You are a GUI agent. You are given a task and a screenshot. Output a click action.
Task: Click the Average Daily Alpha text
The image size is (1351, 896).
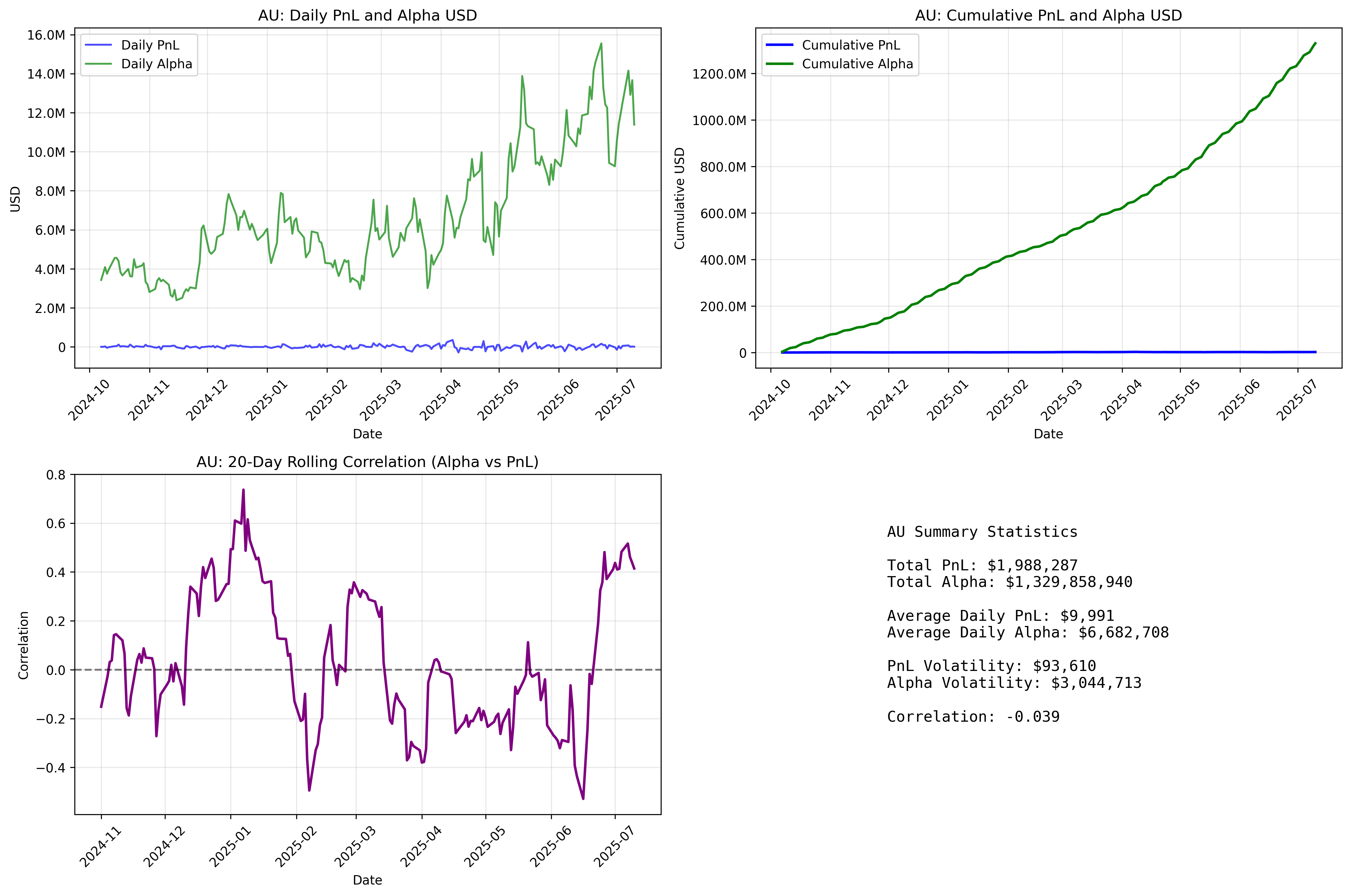coord(1027,633)
